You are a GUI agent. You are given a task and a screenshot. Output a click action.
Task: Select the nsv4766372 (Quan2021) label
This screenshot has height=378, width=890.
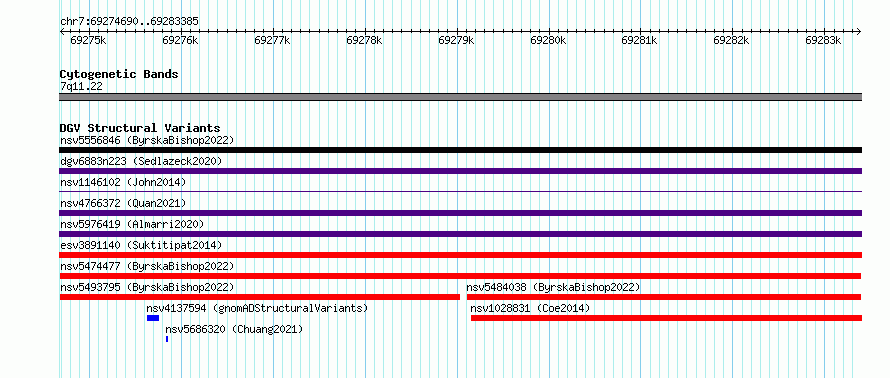click(123, 203)
